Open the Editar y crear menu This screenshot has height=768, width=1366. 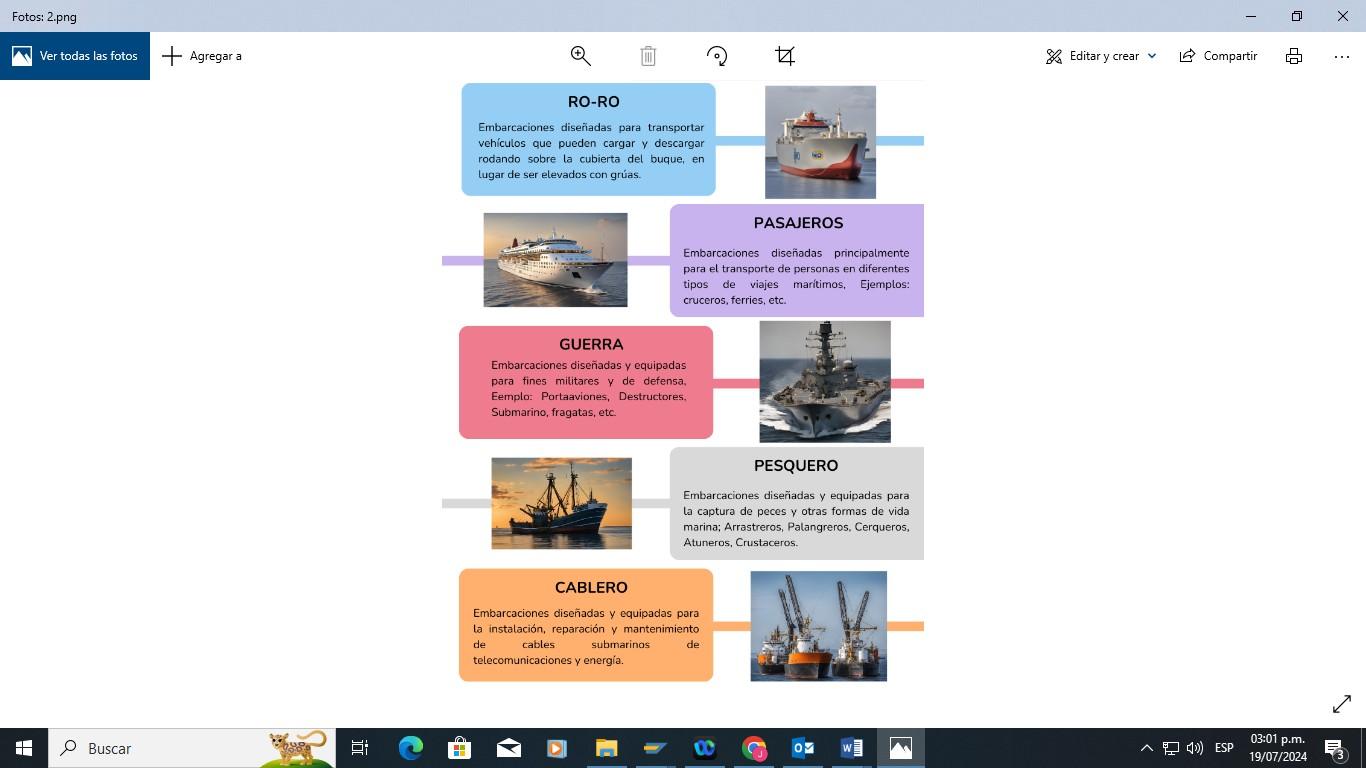point(1101,56)
